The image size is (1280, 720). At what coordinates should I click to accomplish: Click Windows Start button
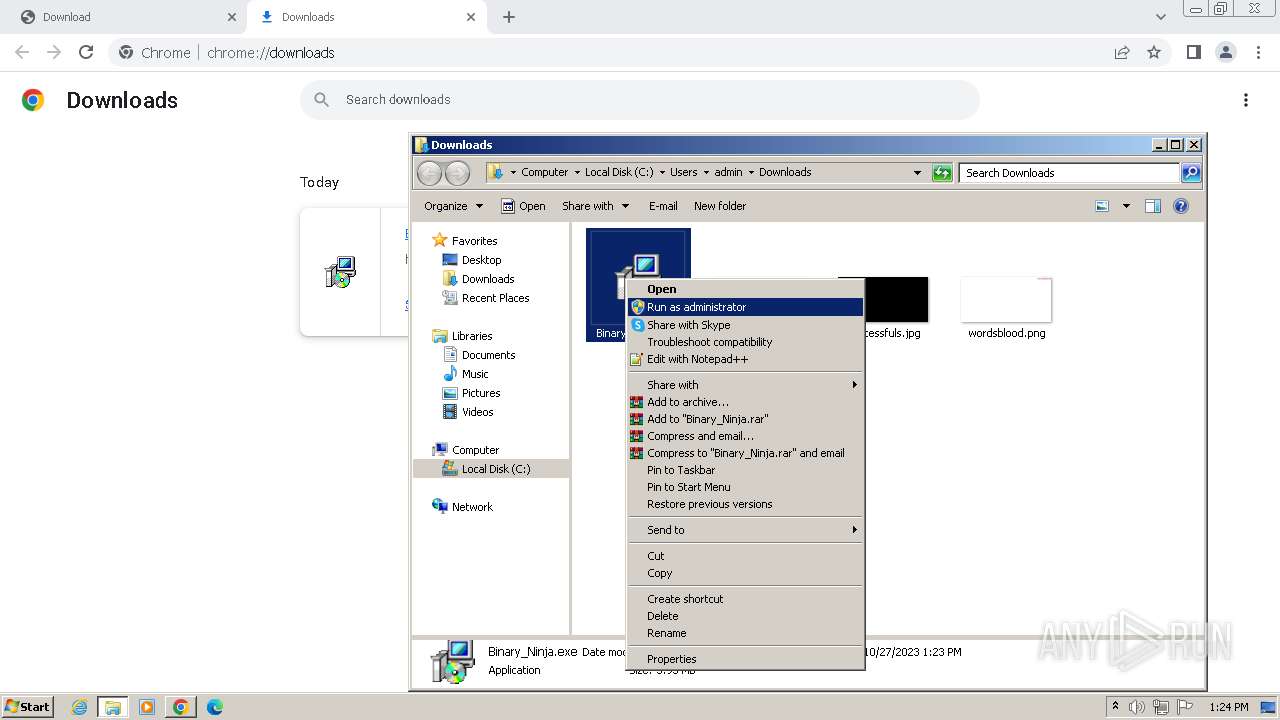coord(27,706)
